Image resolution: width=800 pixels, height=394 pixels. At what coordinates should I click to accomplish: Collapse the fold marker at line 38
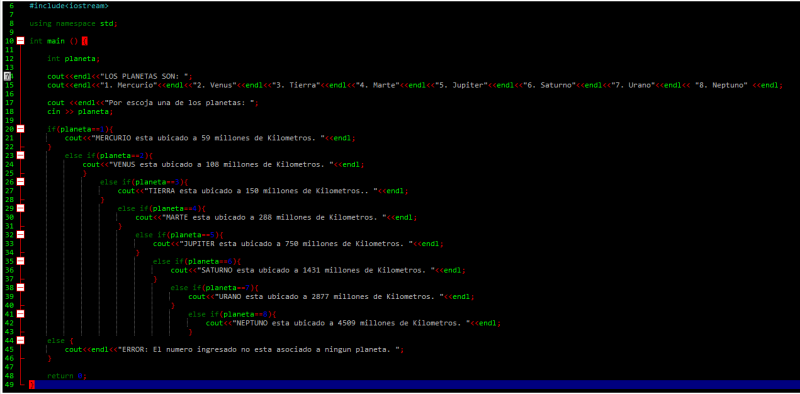tap(20, 288)
